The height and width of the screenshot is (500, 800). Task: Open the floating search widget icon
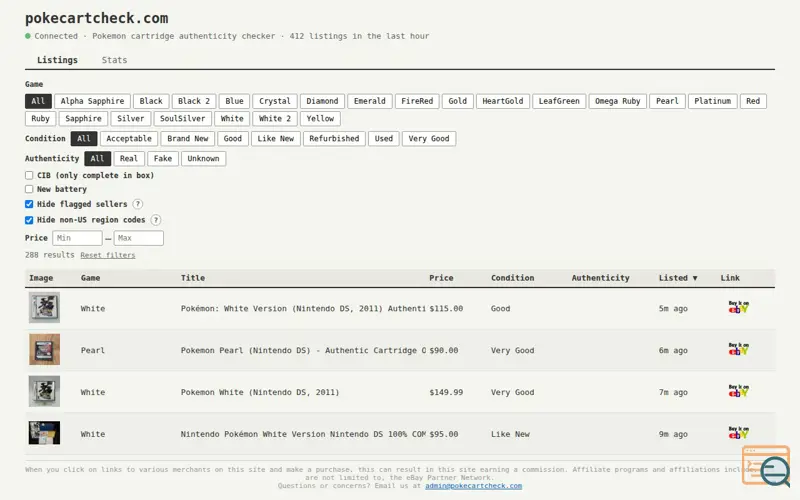coord(767,466)
